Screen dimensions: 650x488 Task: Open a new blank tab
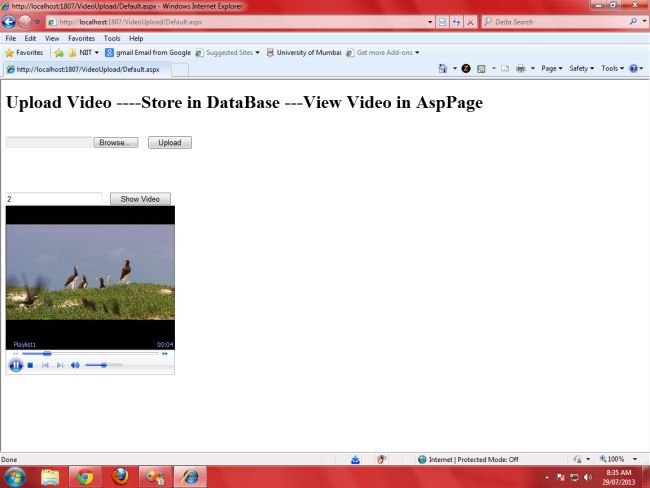pos(180,70)
